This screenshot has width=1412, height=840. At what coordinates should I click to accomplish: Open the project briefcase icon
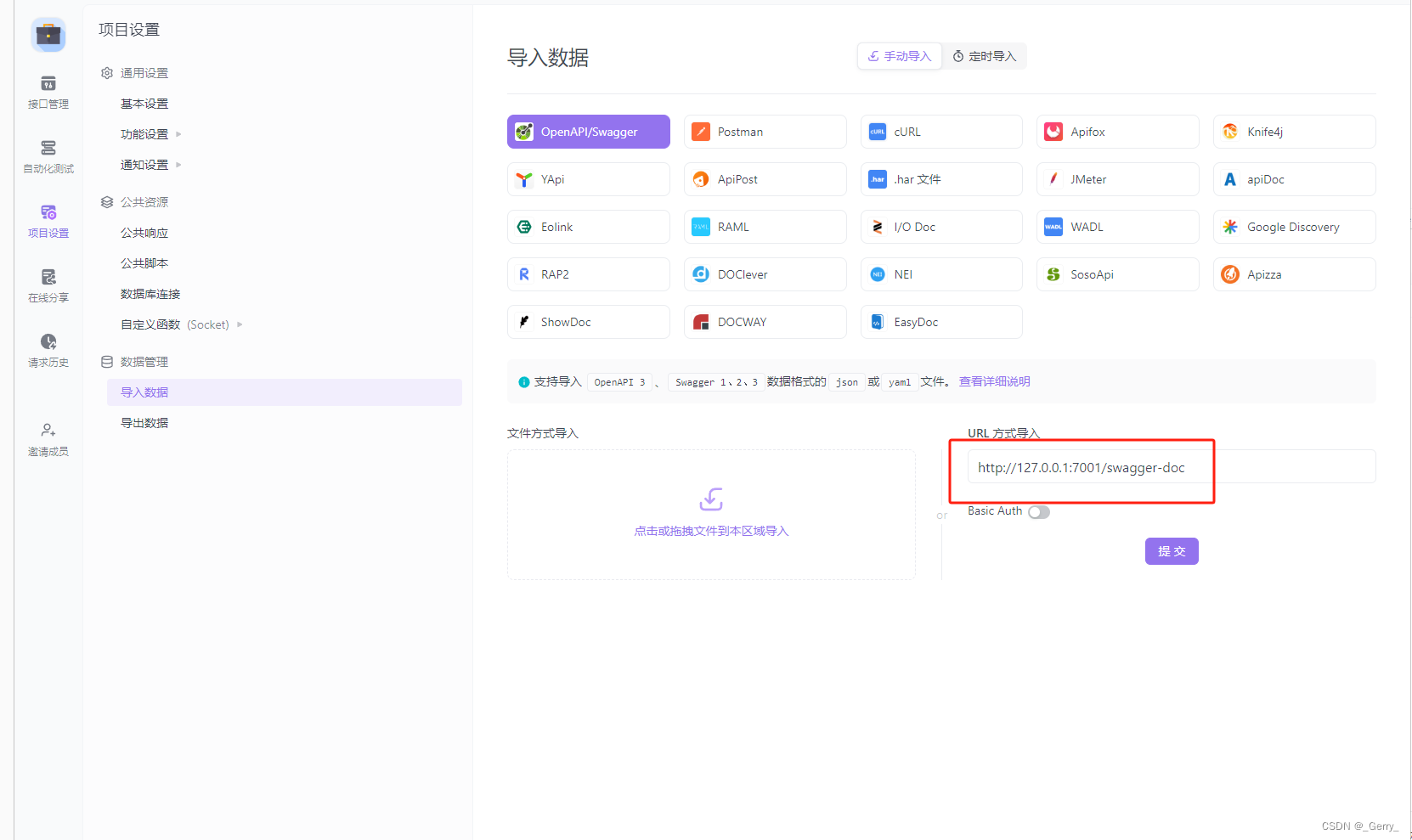coord(48,35)
